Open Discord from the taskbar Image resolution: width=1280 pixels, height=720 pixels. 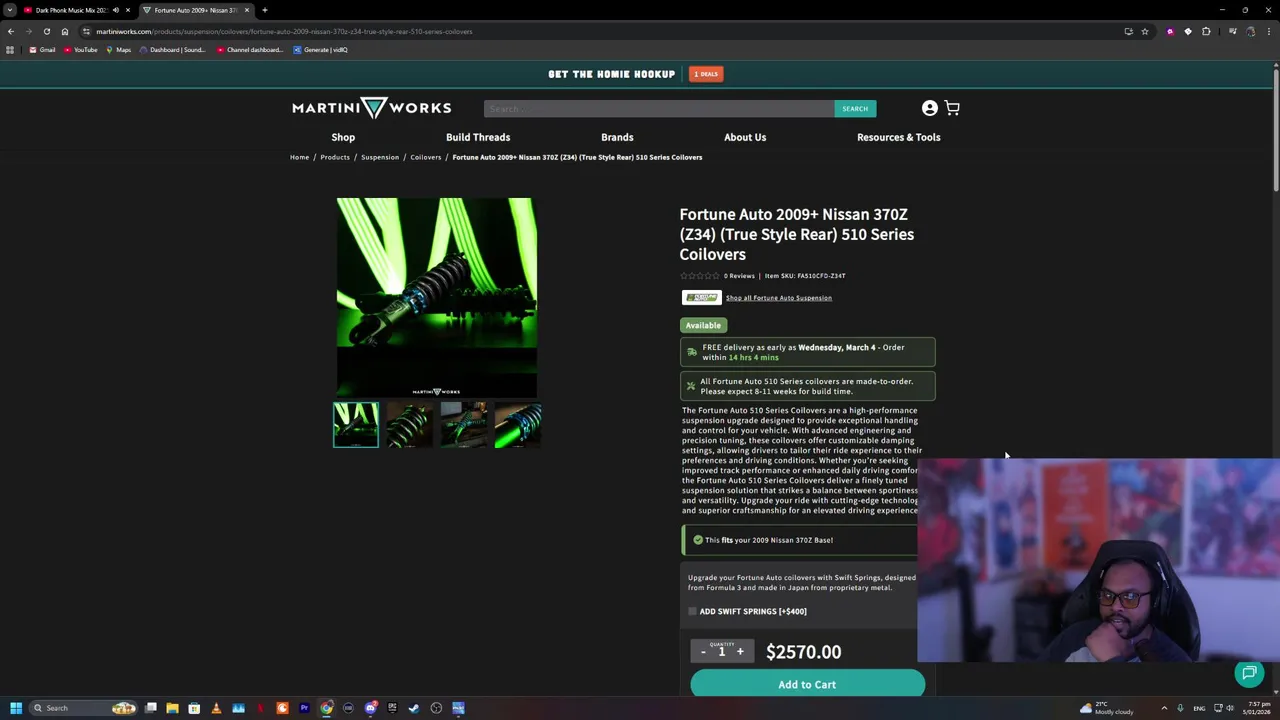click(x=370, y=708)
